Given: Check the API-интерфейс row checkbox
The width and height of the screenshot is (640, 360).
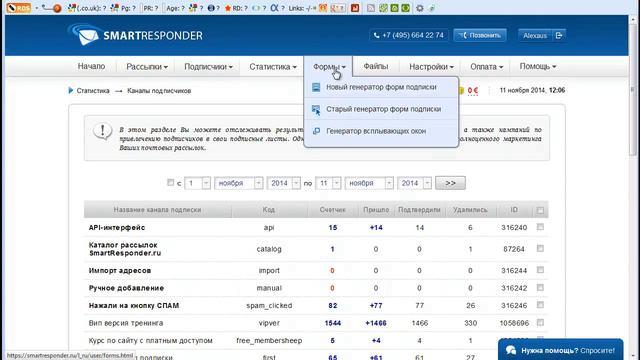Looking at the screenshot, I should 540,227.
